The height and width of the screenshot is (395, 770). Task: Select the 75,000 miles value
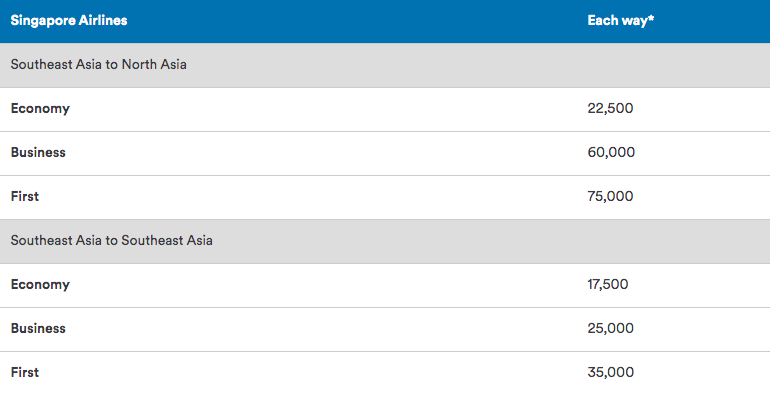(x=610, y=197)
